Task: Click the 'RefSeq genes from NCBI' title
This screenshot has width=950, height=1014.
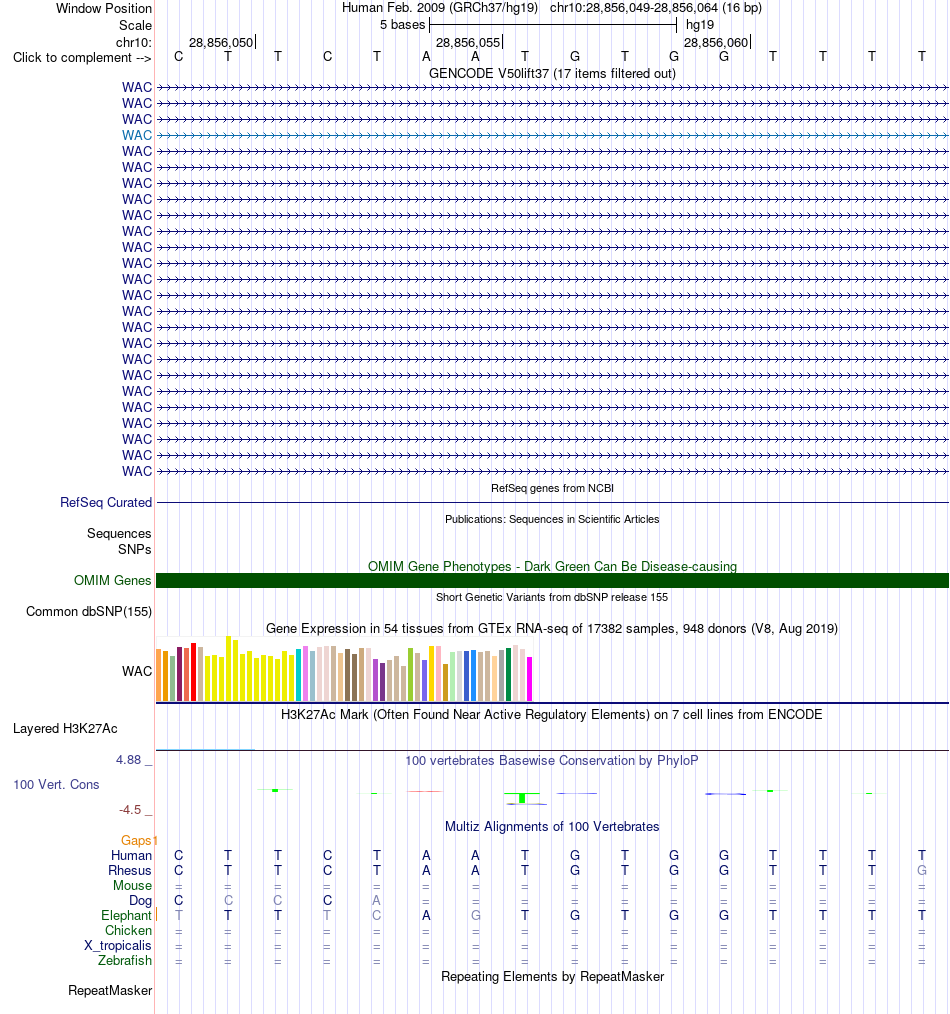Action: click(x=552, y=488)
